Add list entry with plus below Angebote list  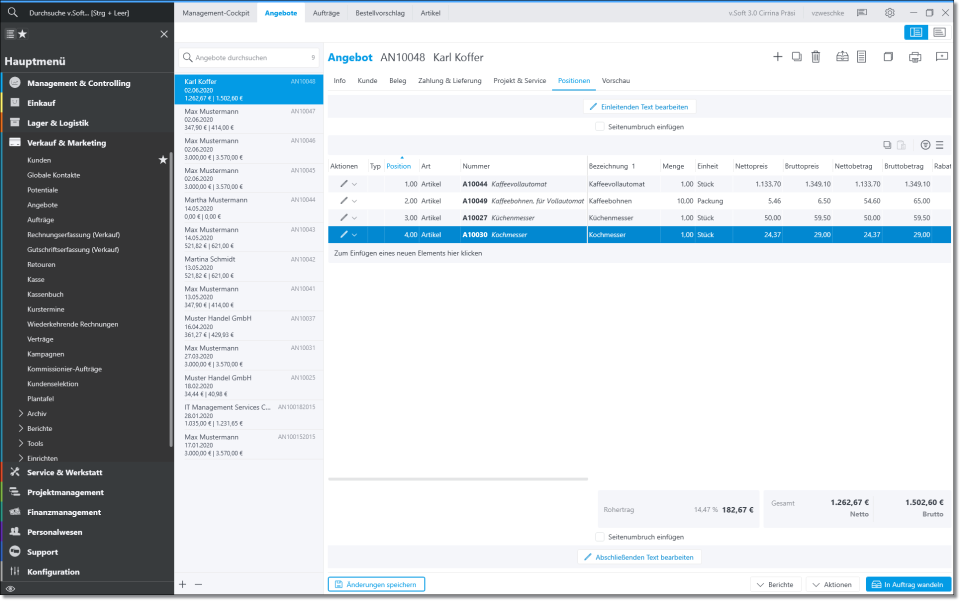[182, 584]
